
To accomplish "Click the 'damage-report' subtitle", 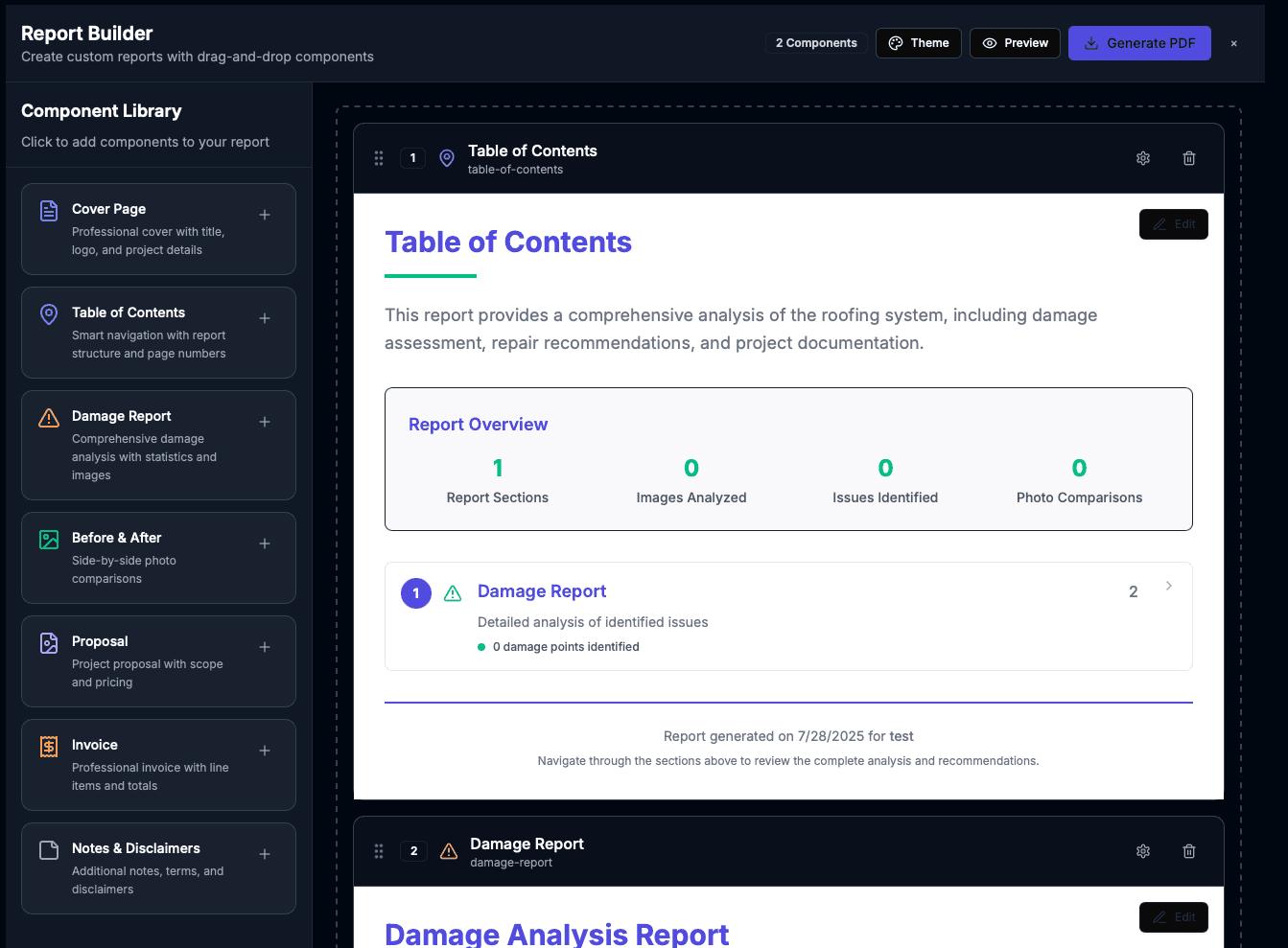I will (511, 863).
